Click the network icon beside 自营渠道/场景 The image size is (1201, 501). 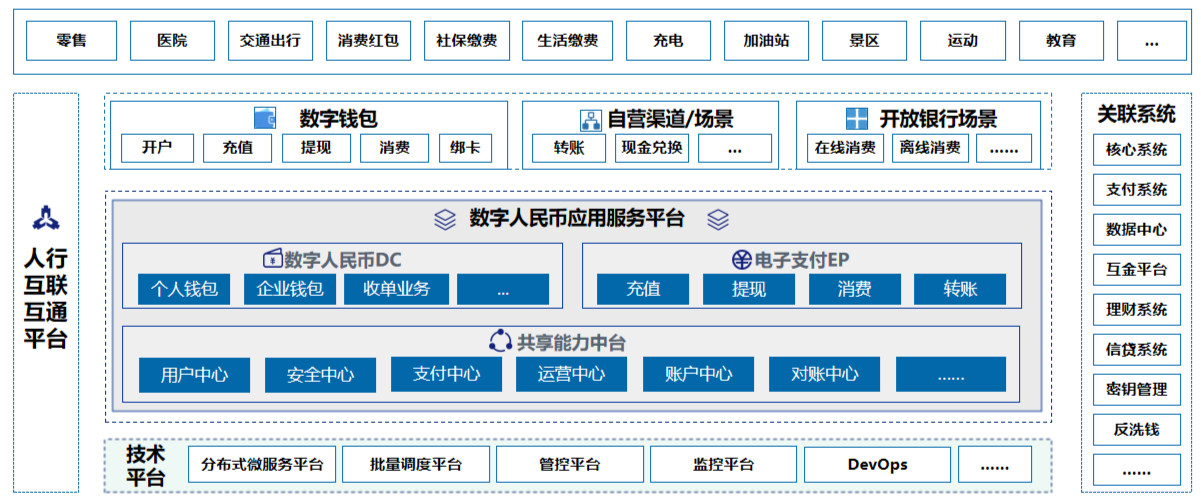coord(590,119)
